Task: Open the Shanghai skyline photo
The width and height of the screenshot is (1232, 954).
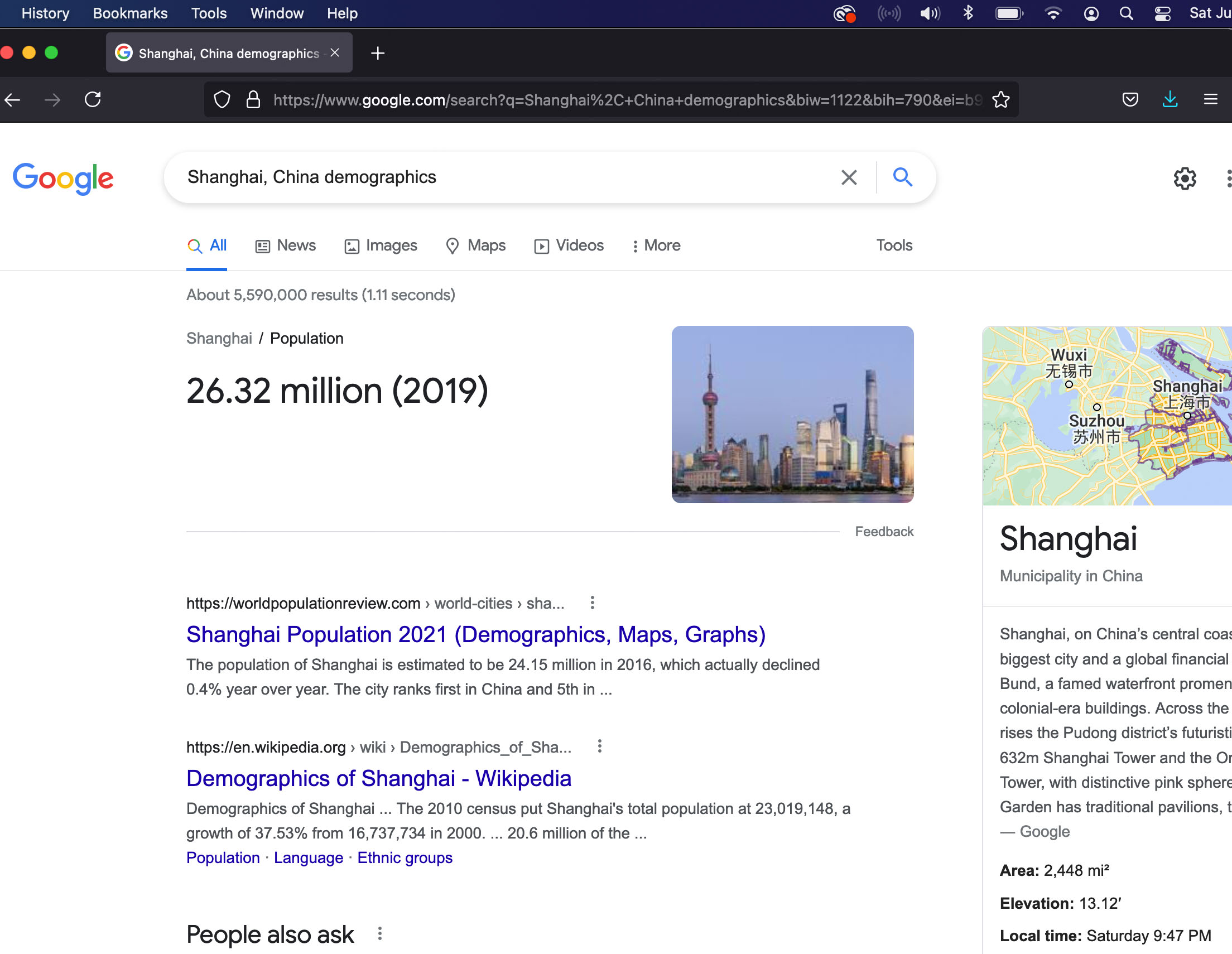Action: pos(792,414)
